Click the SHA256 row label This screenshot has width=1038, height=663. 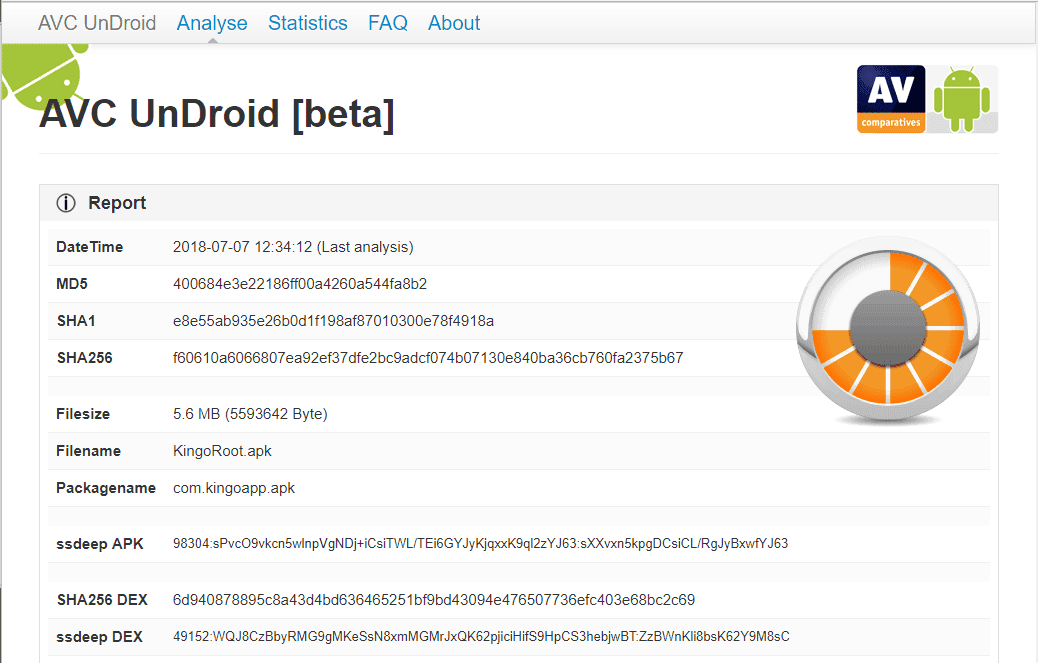click(85, 358)
